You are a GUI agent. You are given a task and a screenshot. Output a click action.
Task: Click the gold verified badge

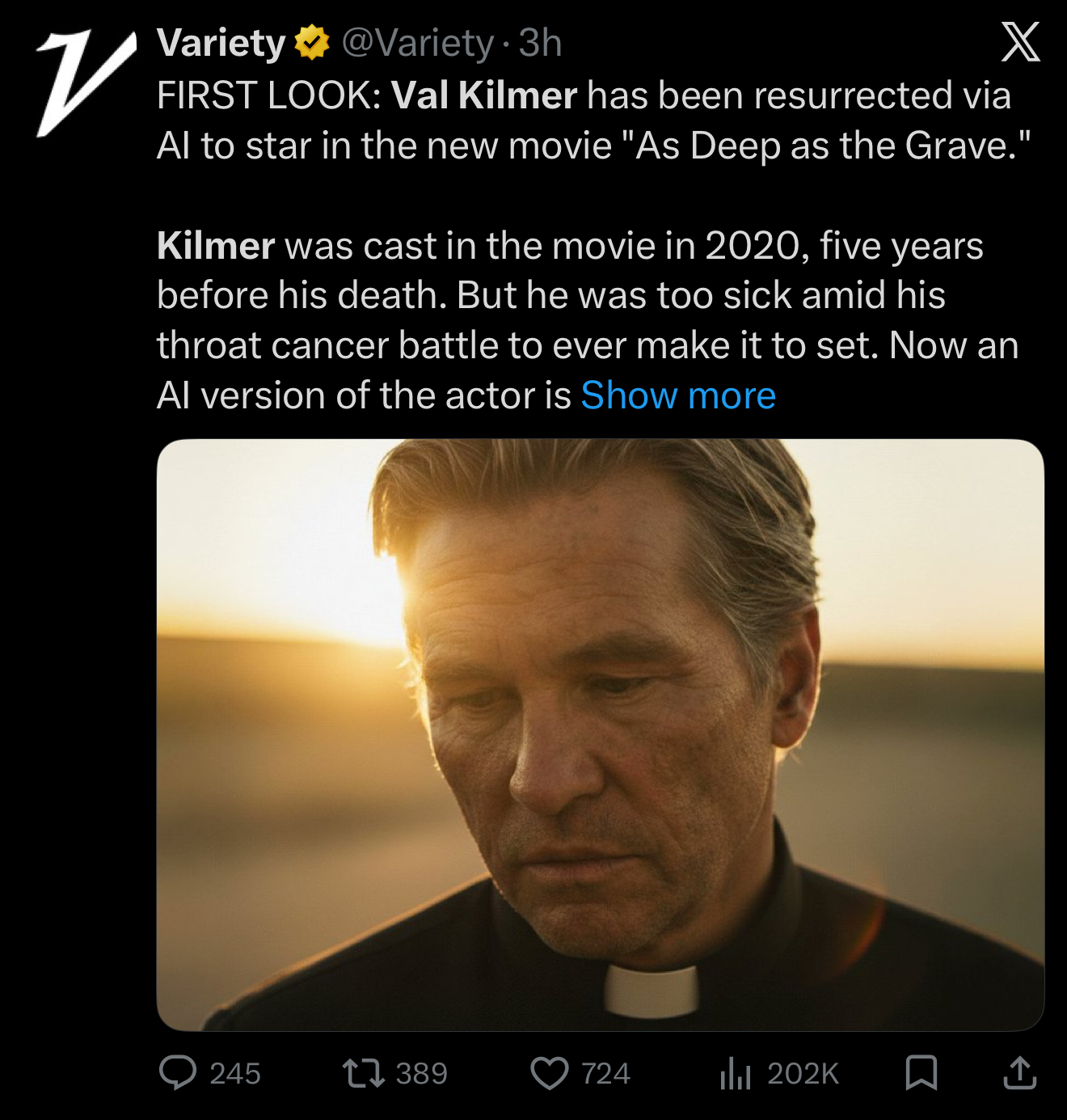311,43
